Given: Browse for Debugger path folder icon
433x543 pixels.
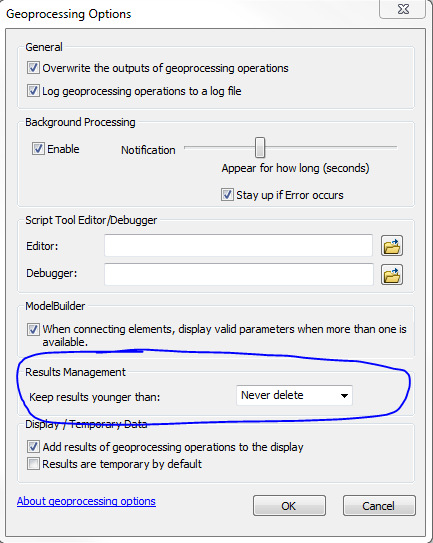Looking at the screenshot, I should (x=392, y=275).
